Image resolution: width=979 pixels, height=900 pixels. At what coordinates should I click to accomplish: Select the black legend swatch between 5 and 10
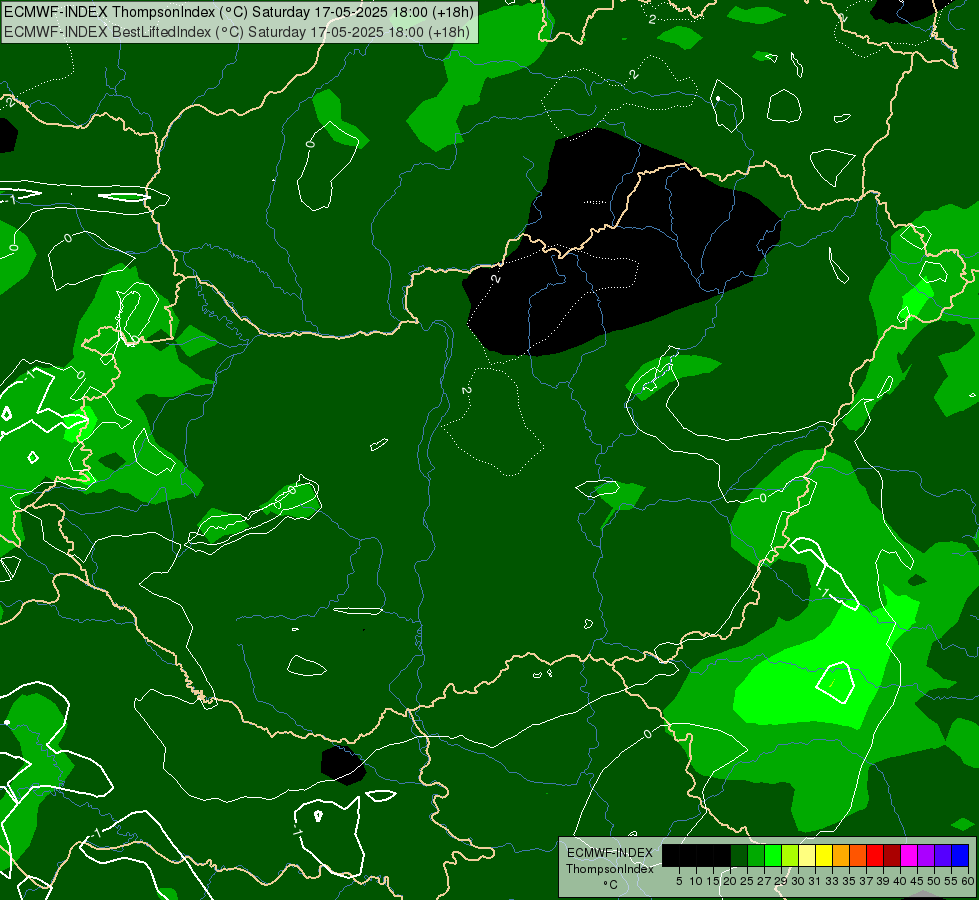[687, 855]
